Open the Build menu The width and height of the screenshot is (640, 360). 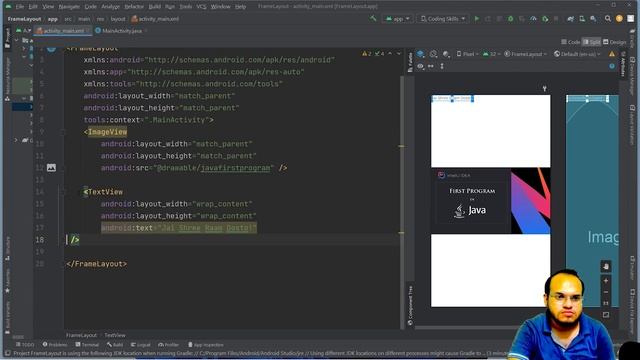(x=155, y=7)
